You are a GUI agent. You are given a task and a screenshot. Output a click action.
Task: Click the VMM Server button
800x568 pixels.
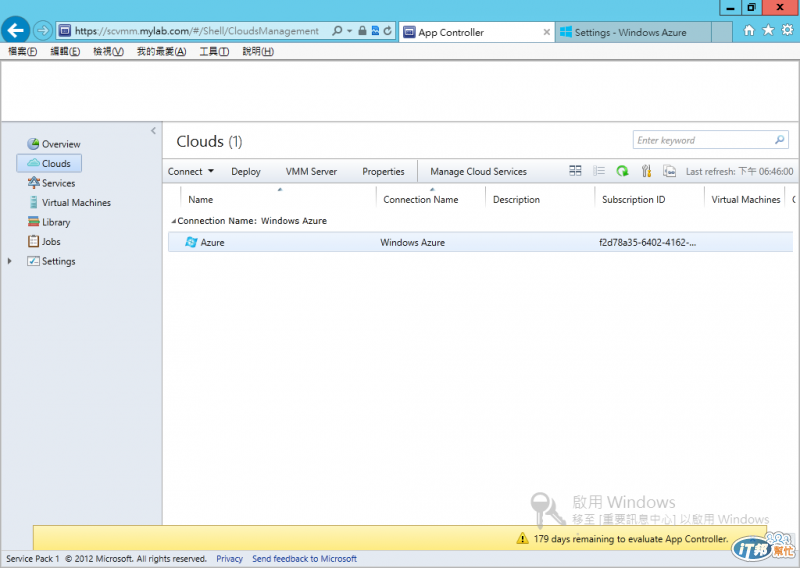311,171
